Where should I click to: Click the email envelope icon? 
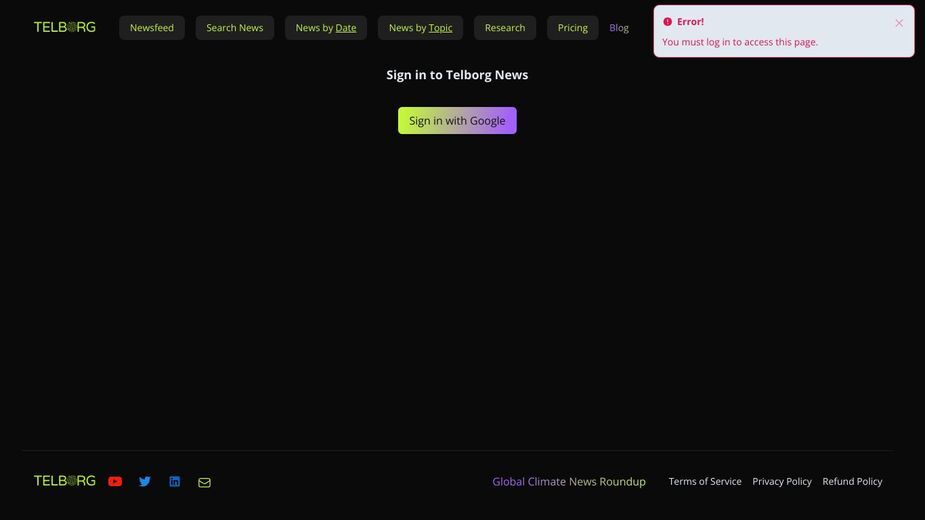click(204, 482)
